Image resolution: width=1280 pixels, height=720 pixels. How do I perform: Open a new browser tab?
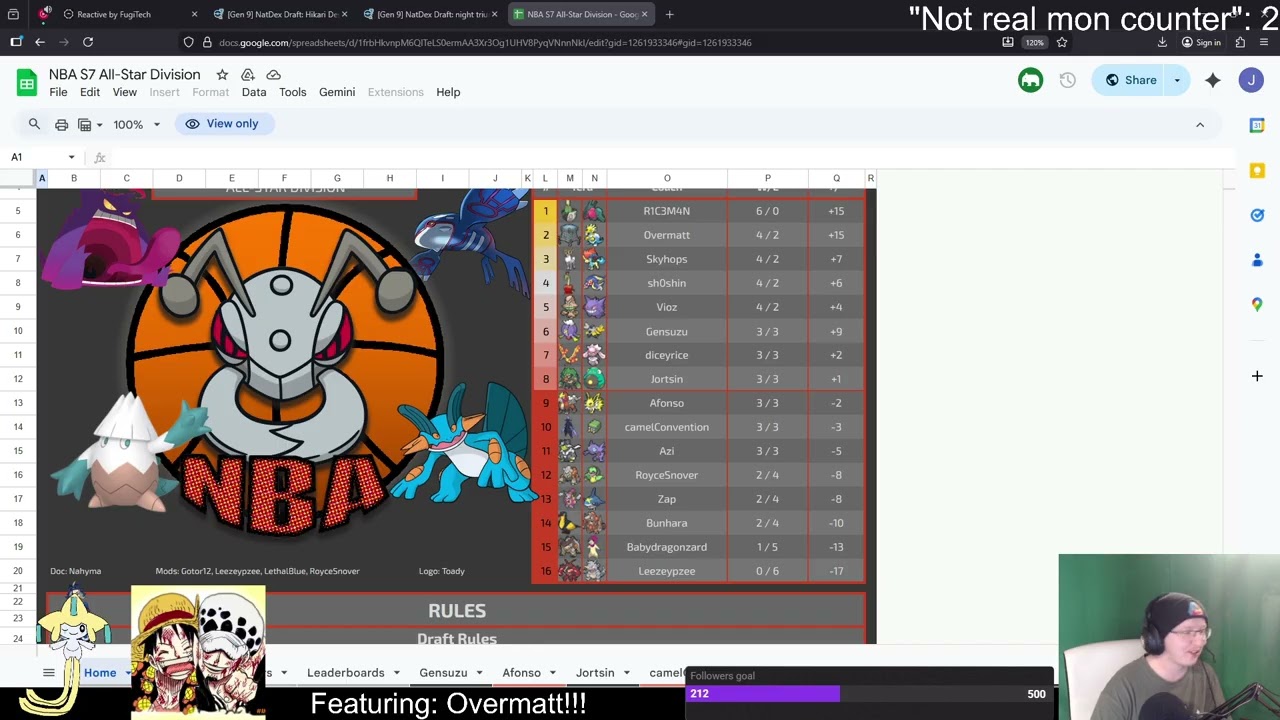point(669,14)
